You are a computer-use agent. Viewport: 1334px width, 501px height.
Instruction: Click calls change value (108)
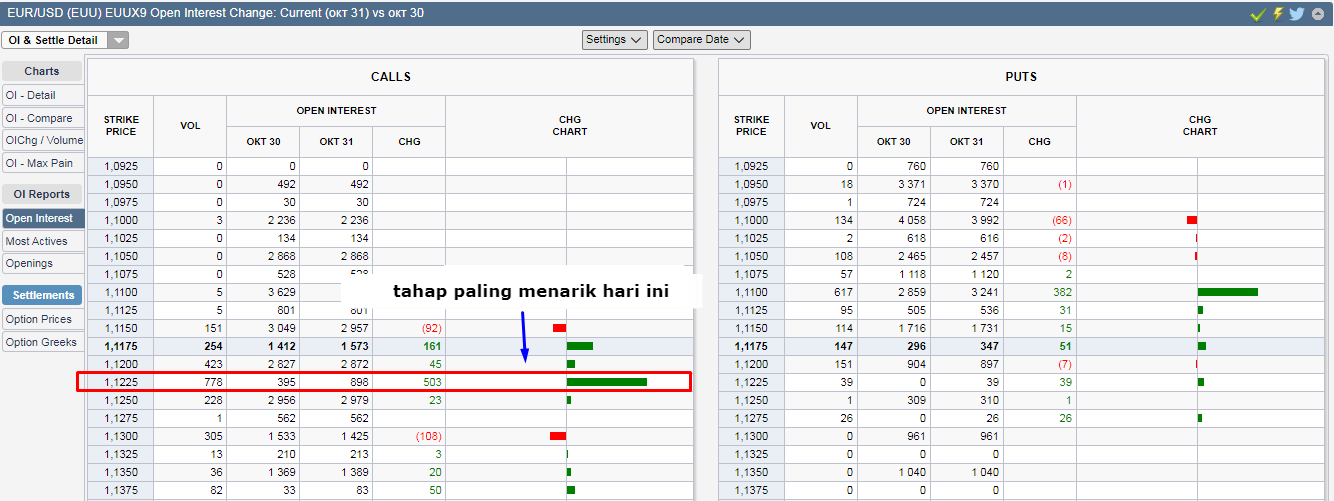pyautogui.click(x=427, y=436)
